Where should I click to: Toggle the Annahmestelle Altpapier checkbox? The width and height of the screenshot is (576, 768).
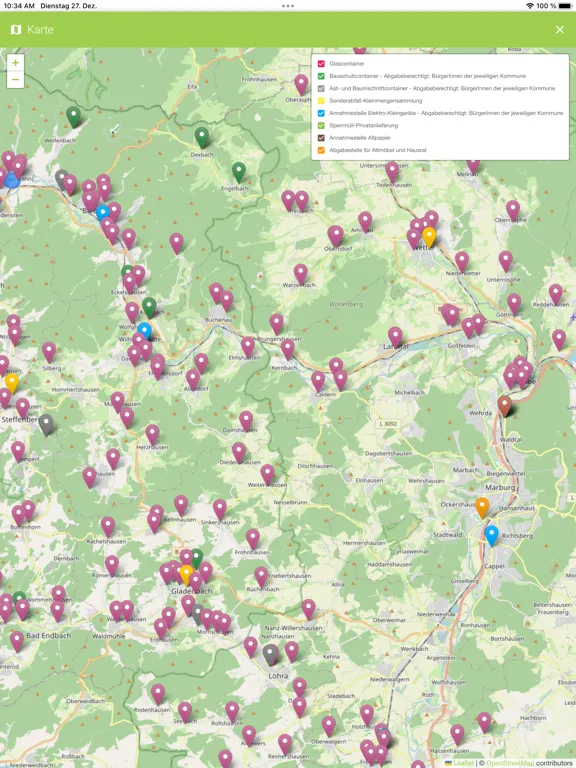point(321,138)
